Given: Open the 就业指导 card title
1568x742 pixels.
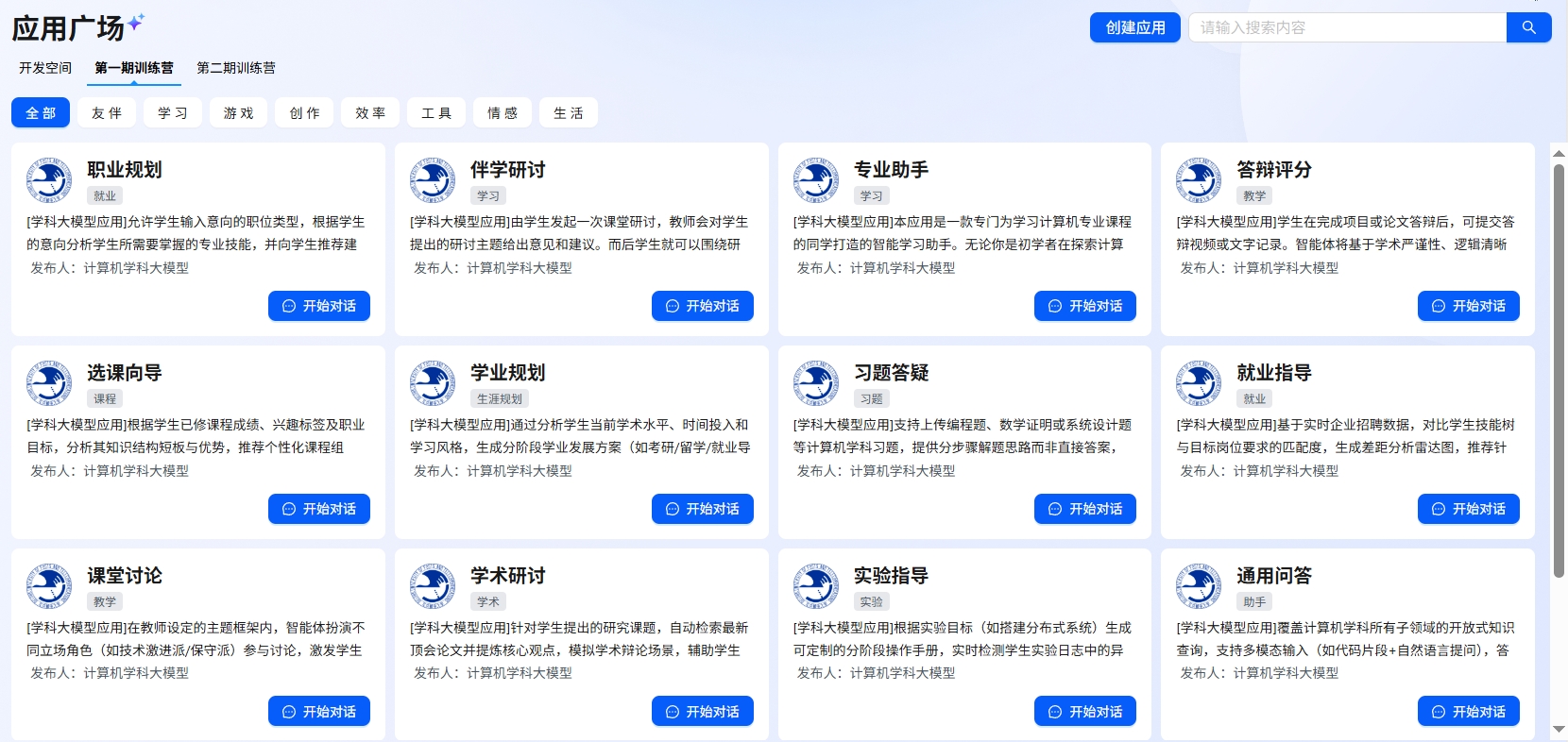Looking at the screenshot, I should point(1274,373).
